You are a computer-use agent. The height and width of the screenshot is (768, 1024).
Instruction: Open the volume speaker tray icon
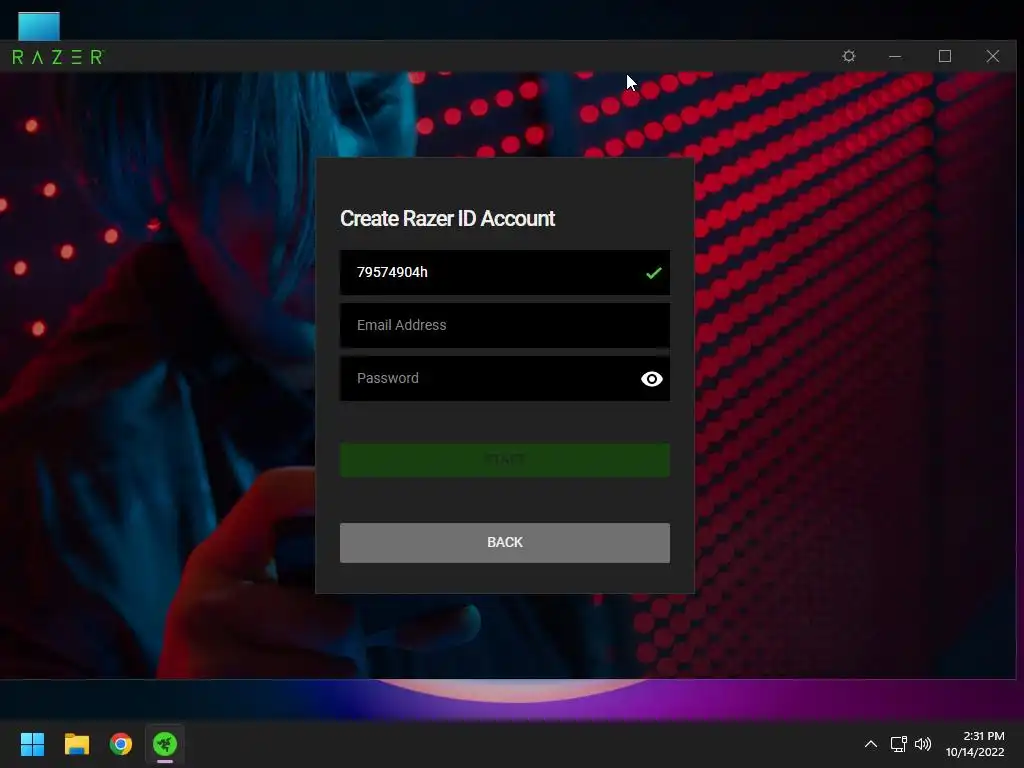click(923, 744)
